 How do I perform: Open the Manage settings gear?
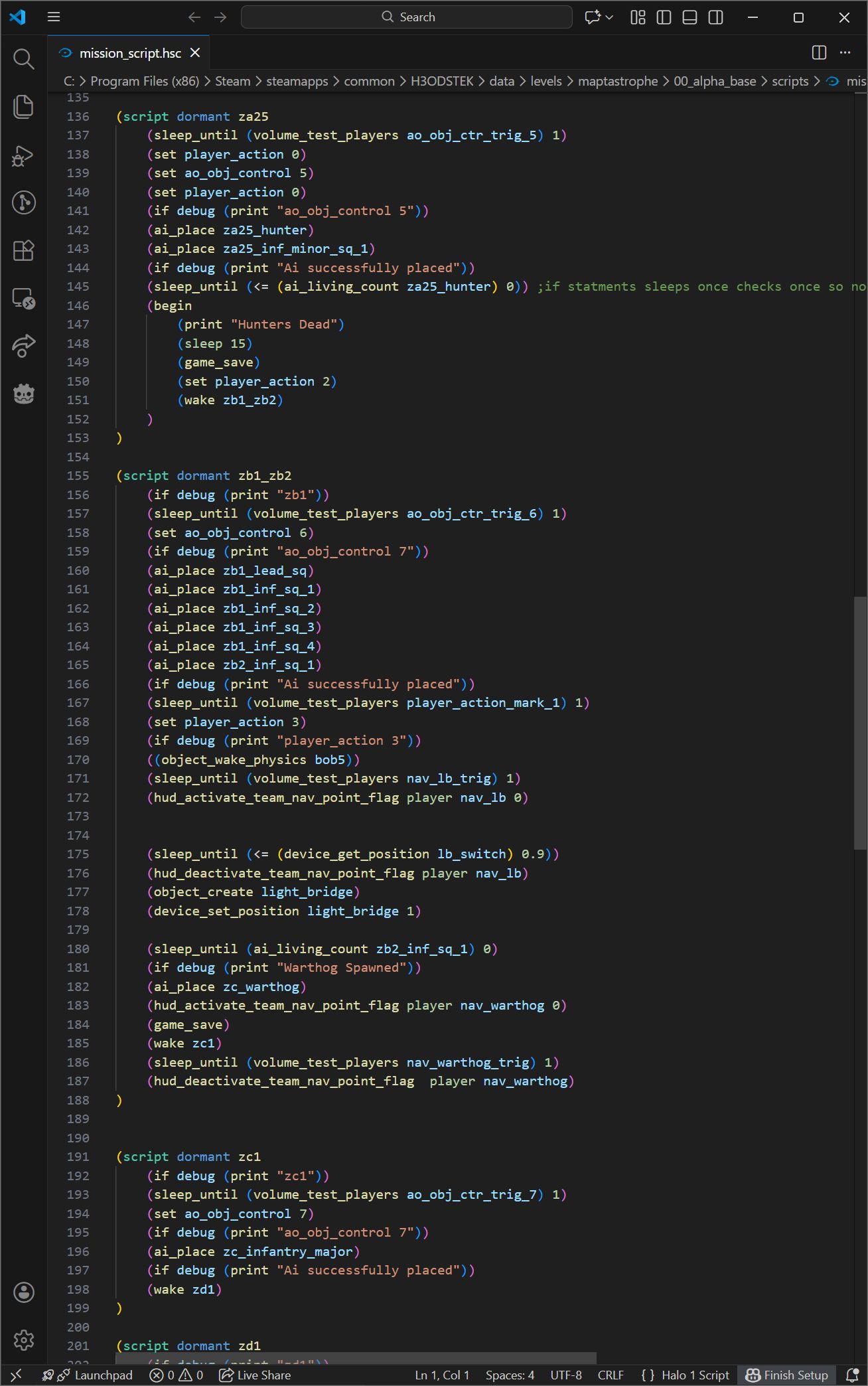[x=24, y=1340]
